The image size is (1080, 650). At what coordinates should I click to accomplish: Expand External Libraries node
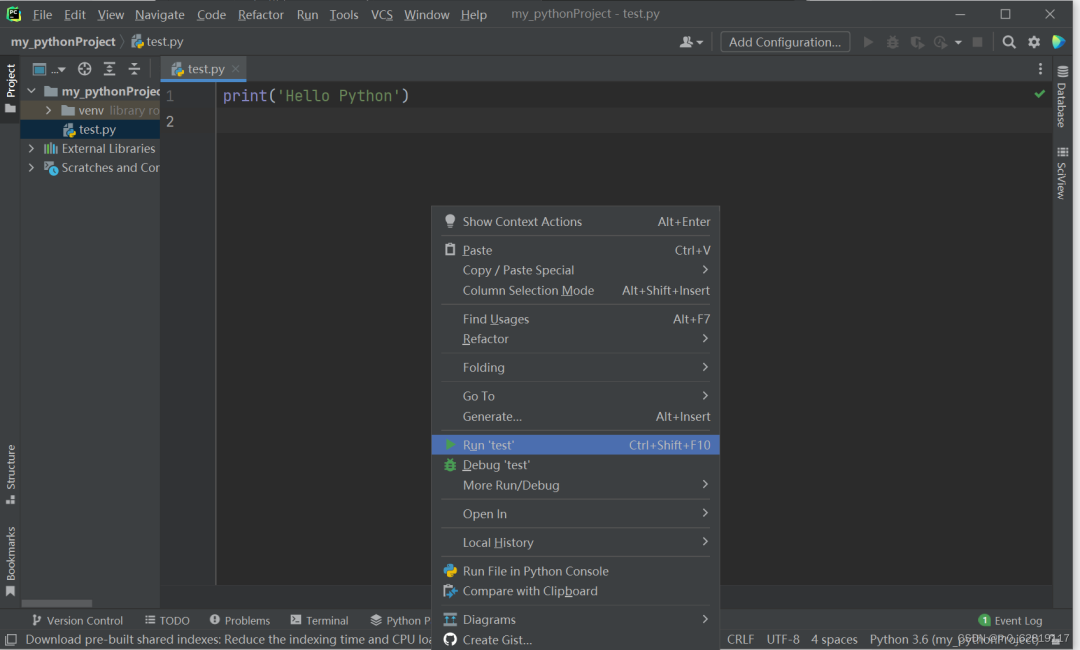click(x=32, y=148)
